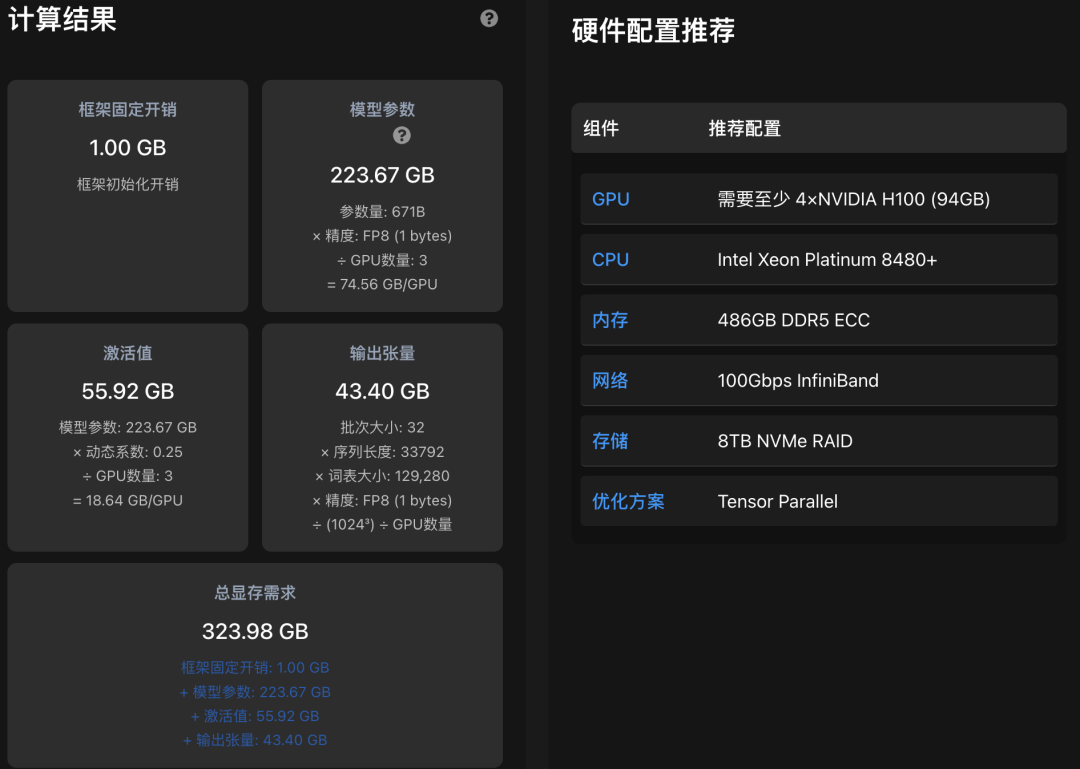Click the 批次大小: 32 line
The height and width of the screenshot is (769, 1080).
pyautogui.click(x=382, y=427)
